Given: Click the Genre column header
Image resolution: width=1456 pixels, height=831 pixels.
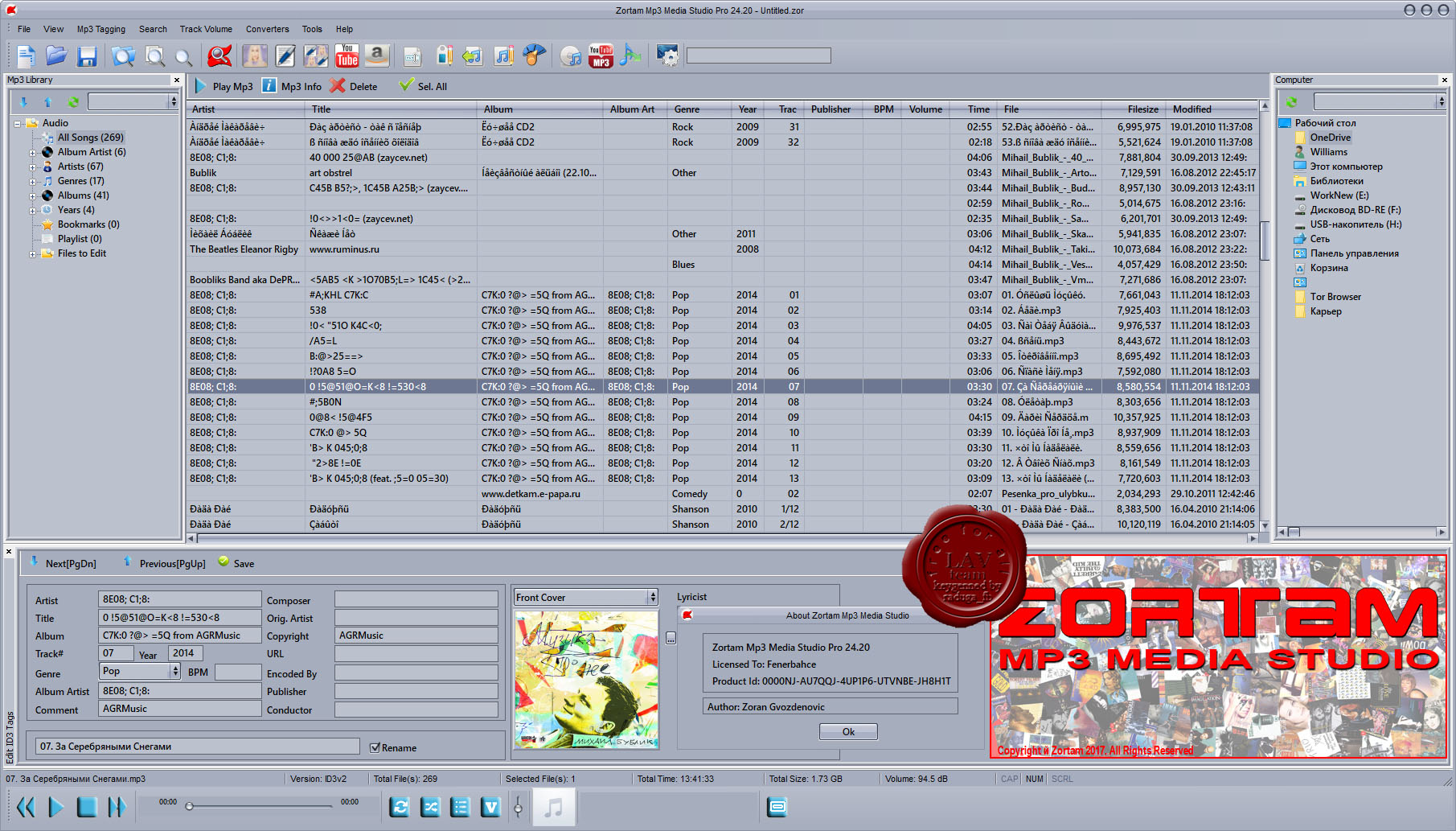Looking at the screenshot, I should [x=699, y=109].
